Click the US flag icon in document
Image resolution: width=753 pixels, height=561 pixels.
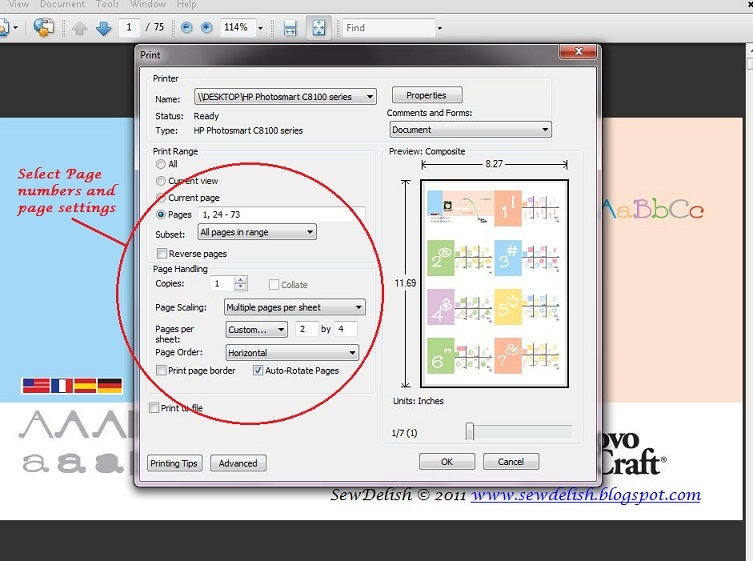pyautogui.click(x=36, y=386)
